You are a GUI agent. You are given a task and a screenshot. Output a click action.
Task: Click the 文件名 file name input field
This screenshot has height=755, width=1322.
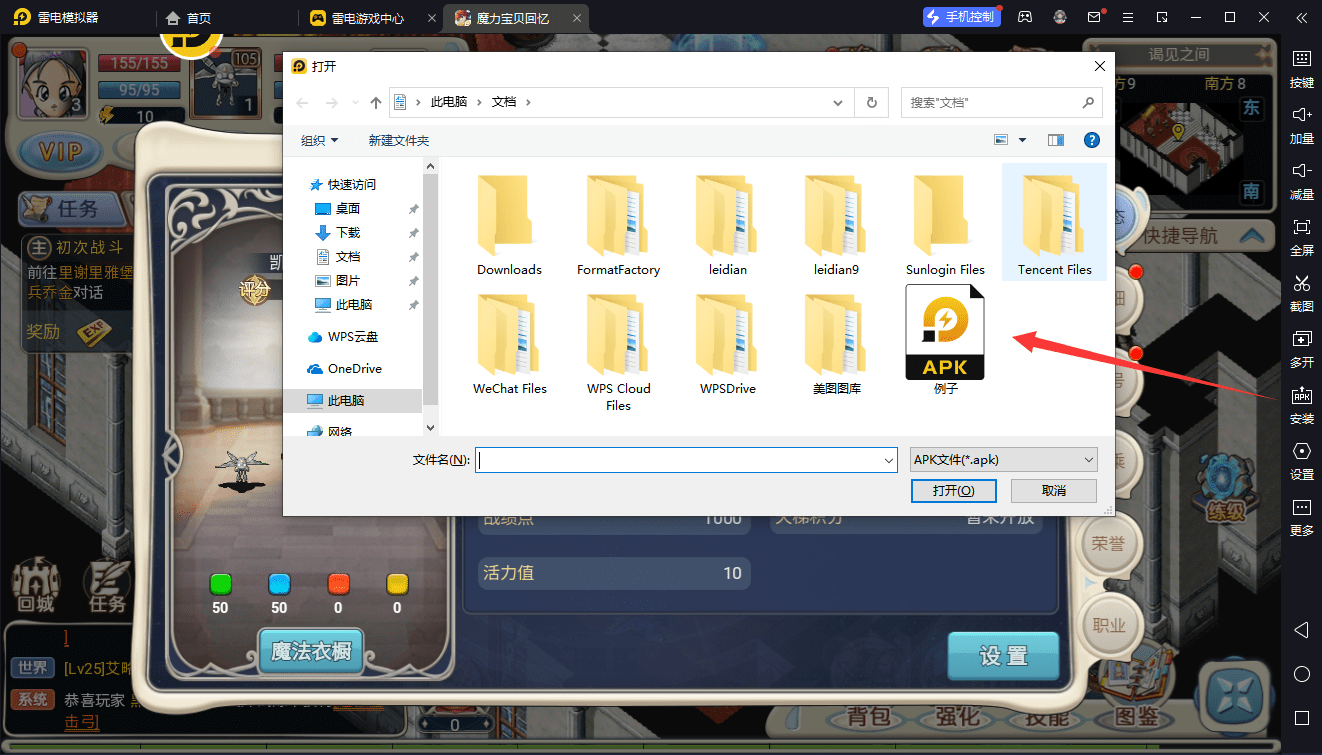coord(678,460)
